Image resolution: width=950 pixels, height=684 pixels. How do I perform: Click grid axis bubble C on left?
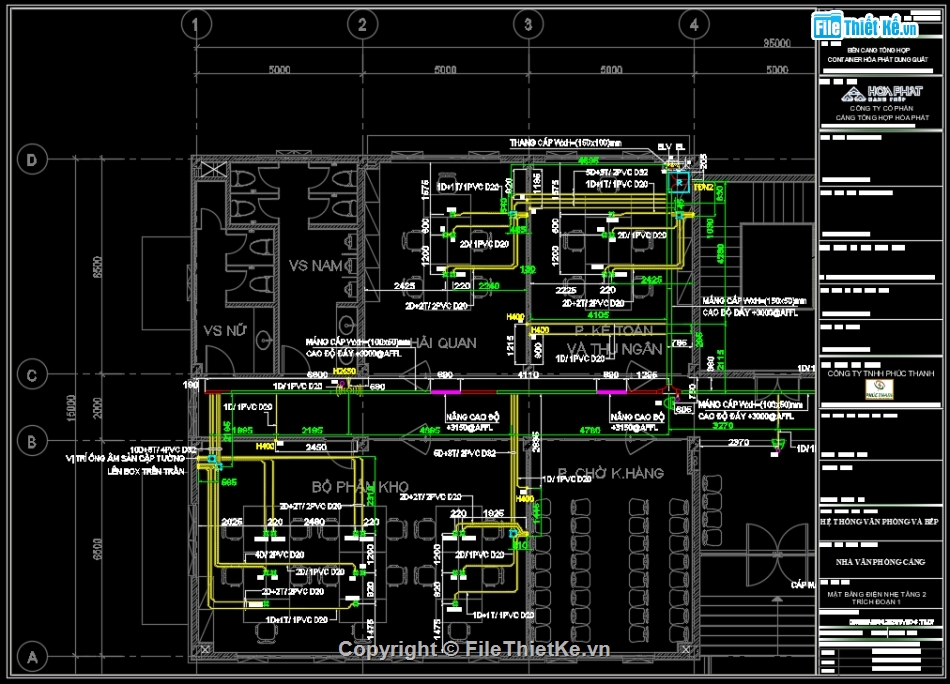[33, 375]
